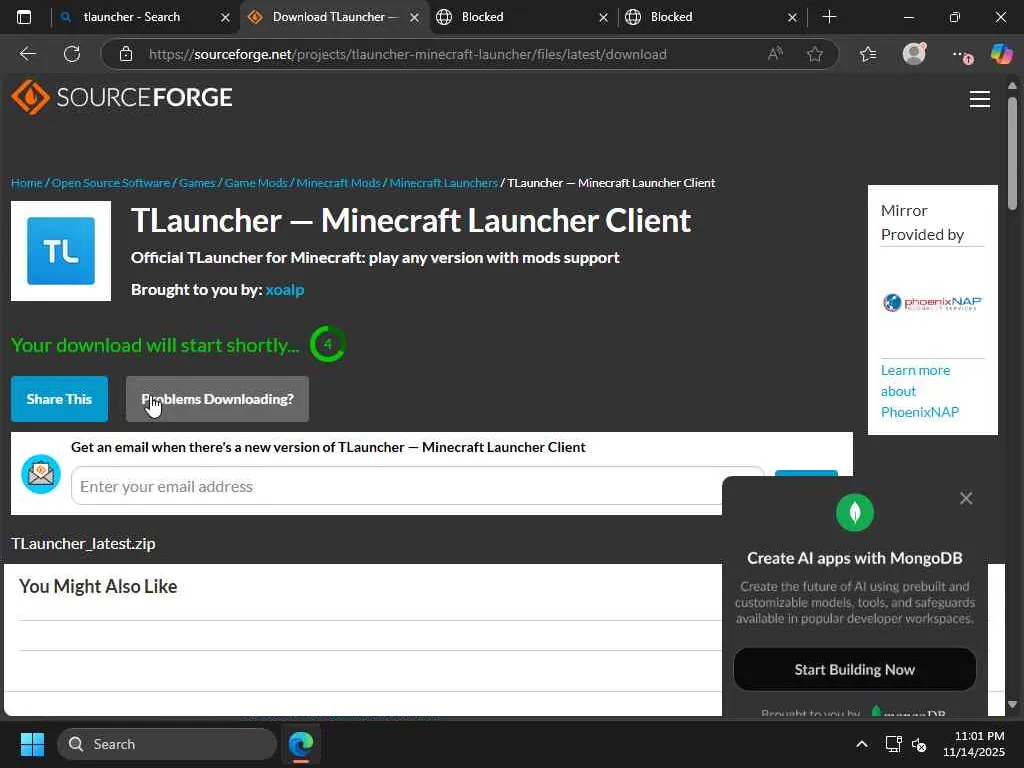Click Create AI apps with MongoDB heading
The height and width of the screenshot is (768, 1024).
point(855,558)
